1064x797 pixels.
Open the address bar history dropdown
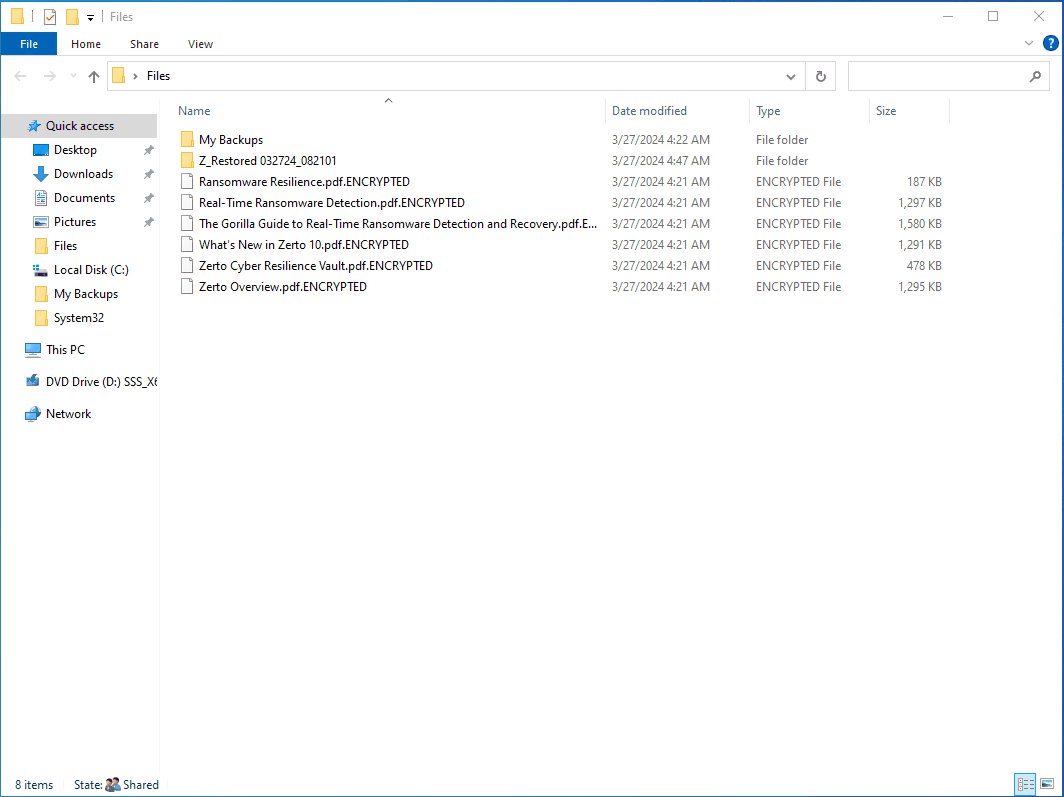click(790, 76)
